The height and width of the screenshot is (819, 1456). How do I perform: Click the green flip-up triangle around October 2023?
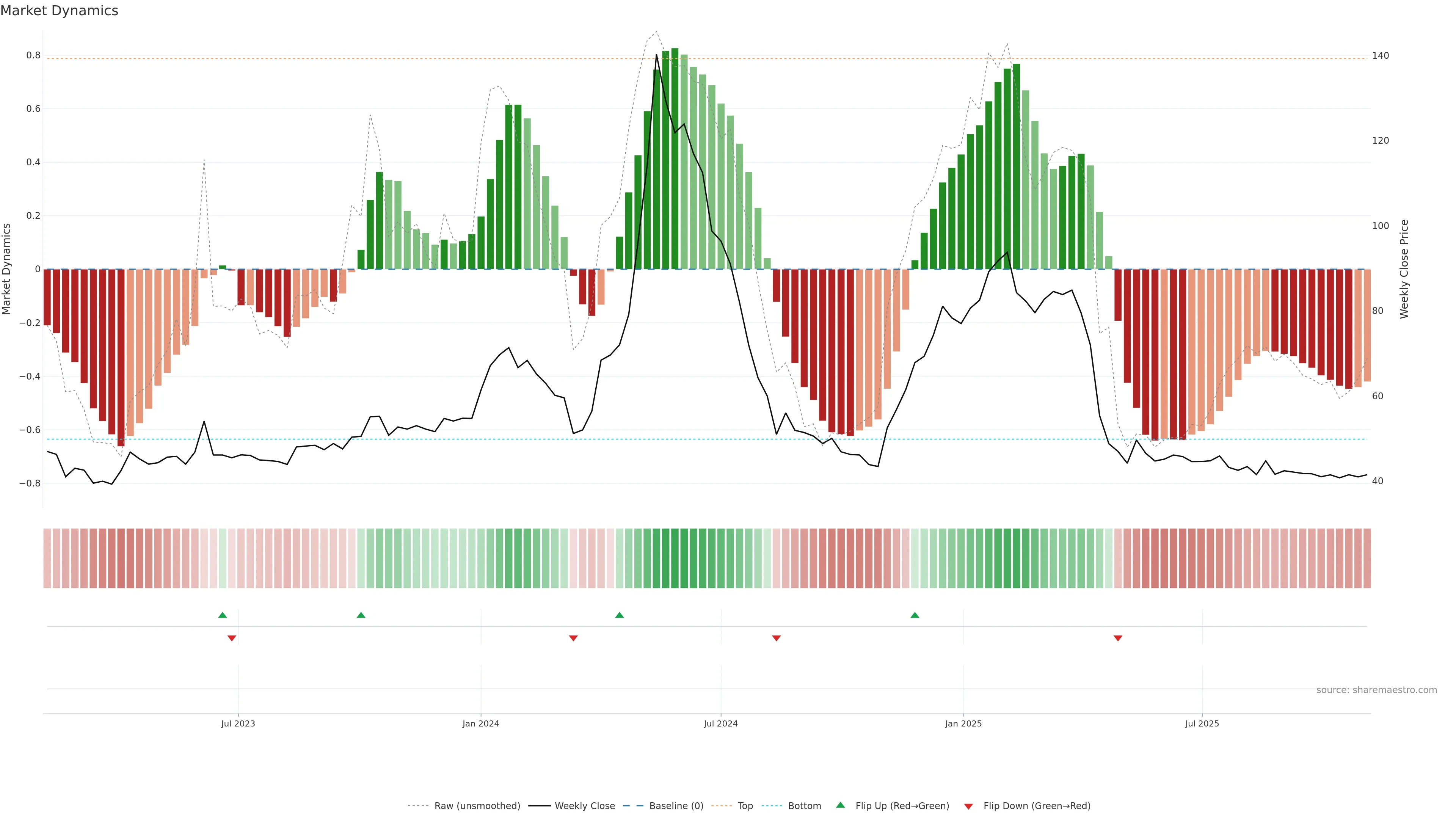[361, 615]
